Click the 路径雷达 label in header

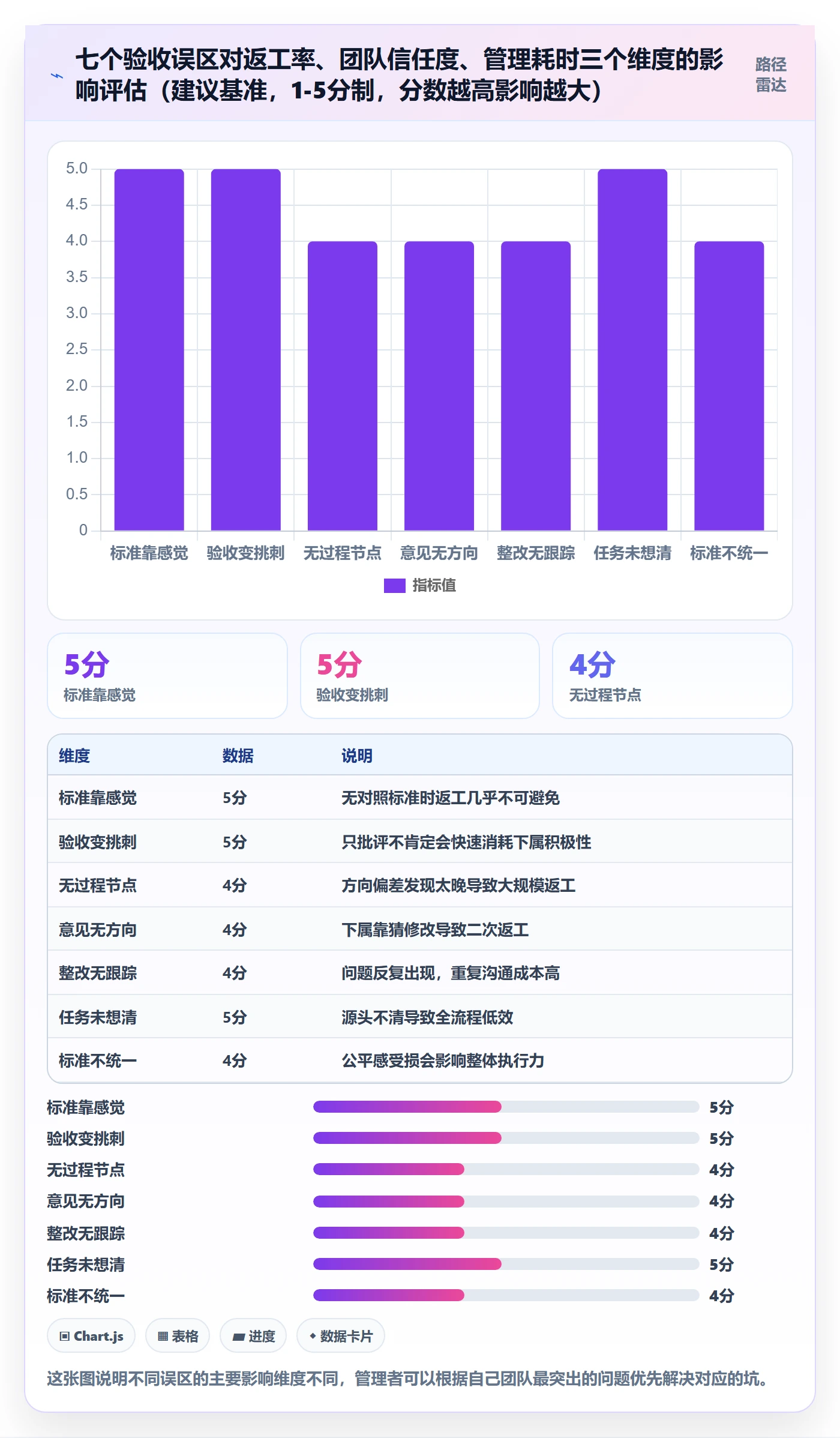770,74
